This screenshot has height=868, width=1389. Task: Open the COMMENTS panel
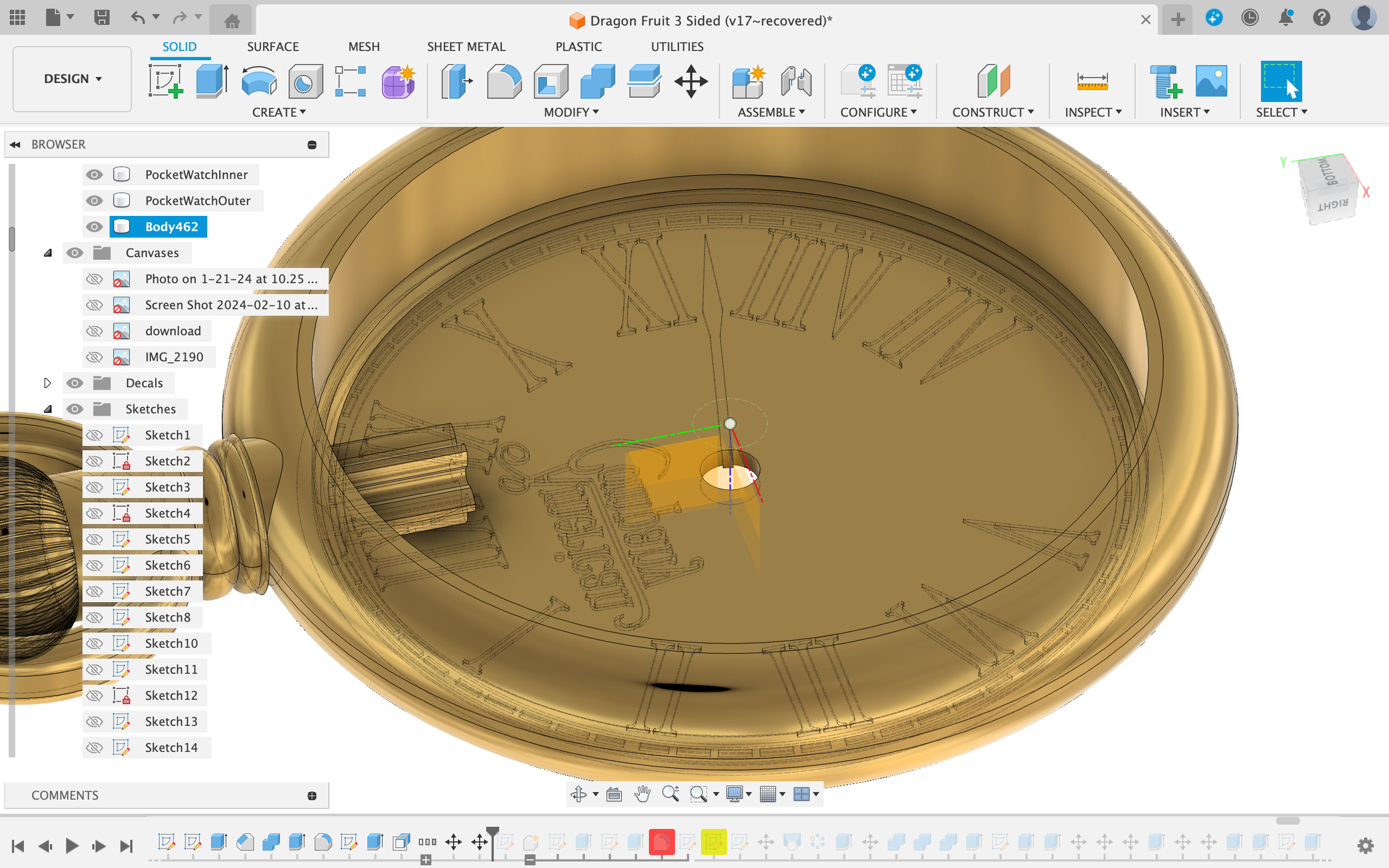tap(65, 795)
